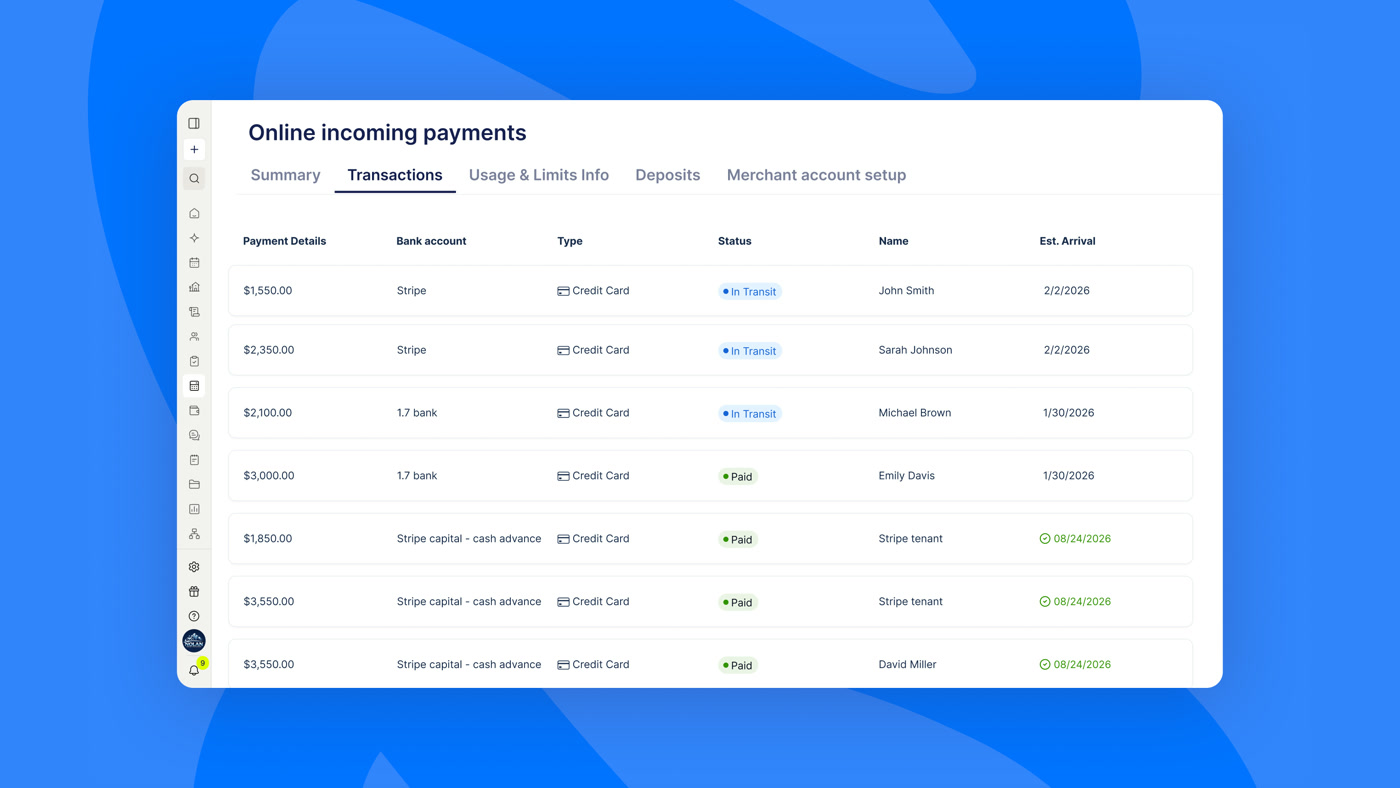Open search with the magnifier icon
This screenshot has width=1400, height=788.
click(194, 179)
